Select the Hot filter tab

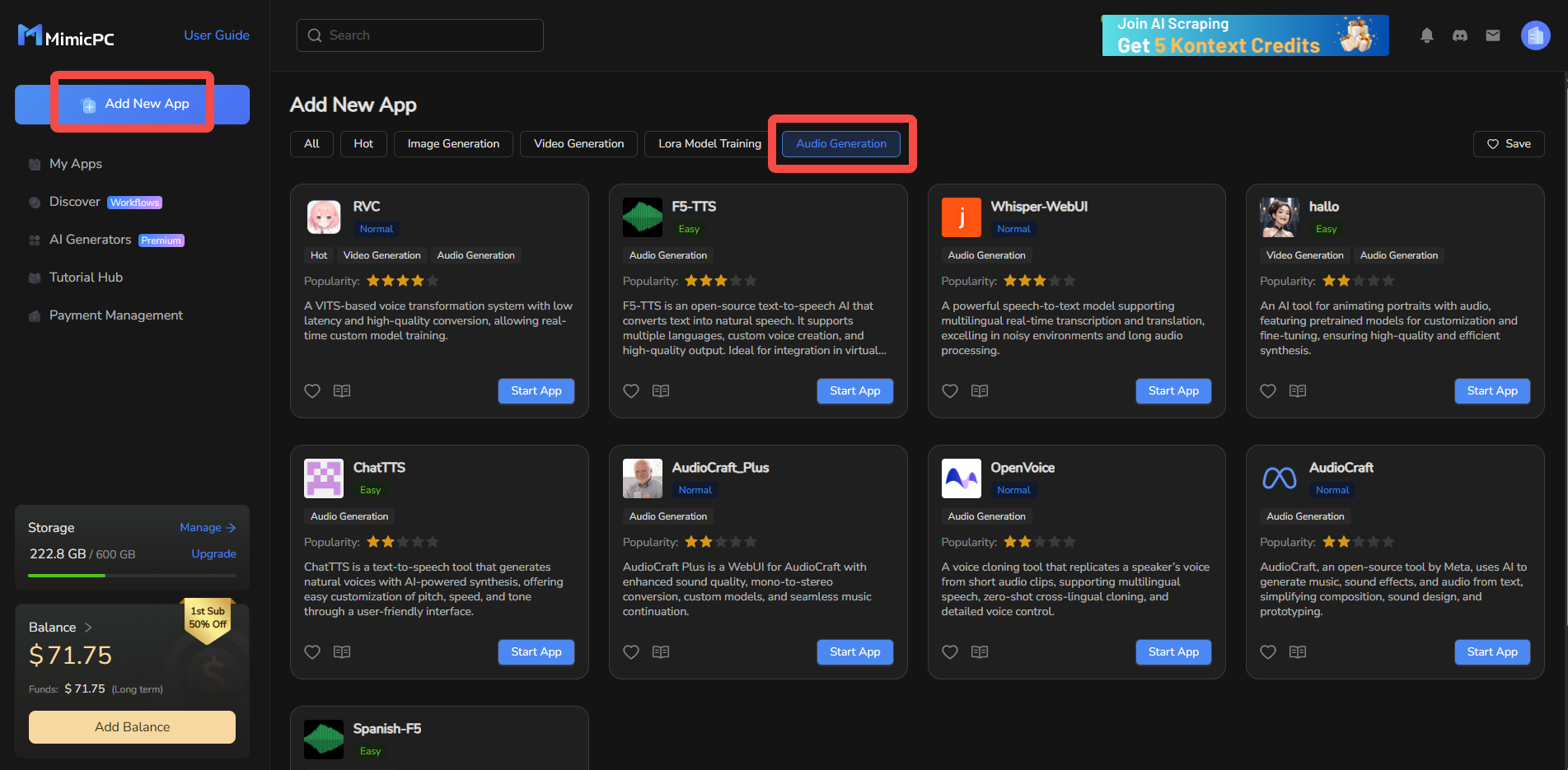(x=363, y=143)
